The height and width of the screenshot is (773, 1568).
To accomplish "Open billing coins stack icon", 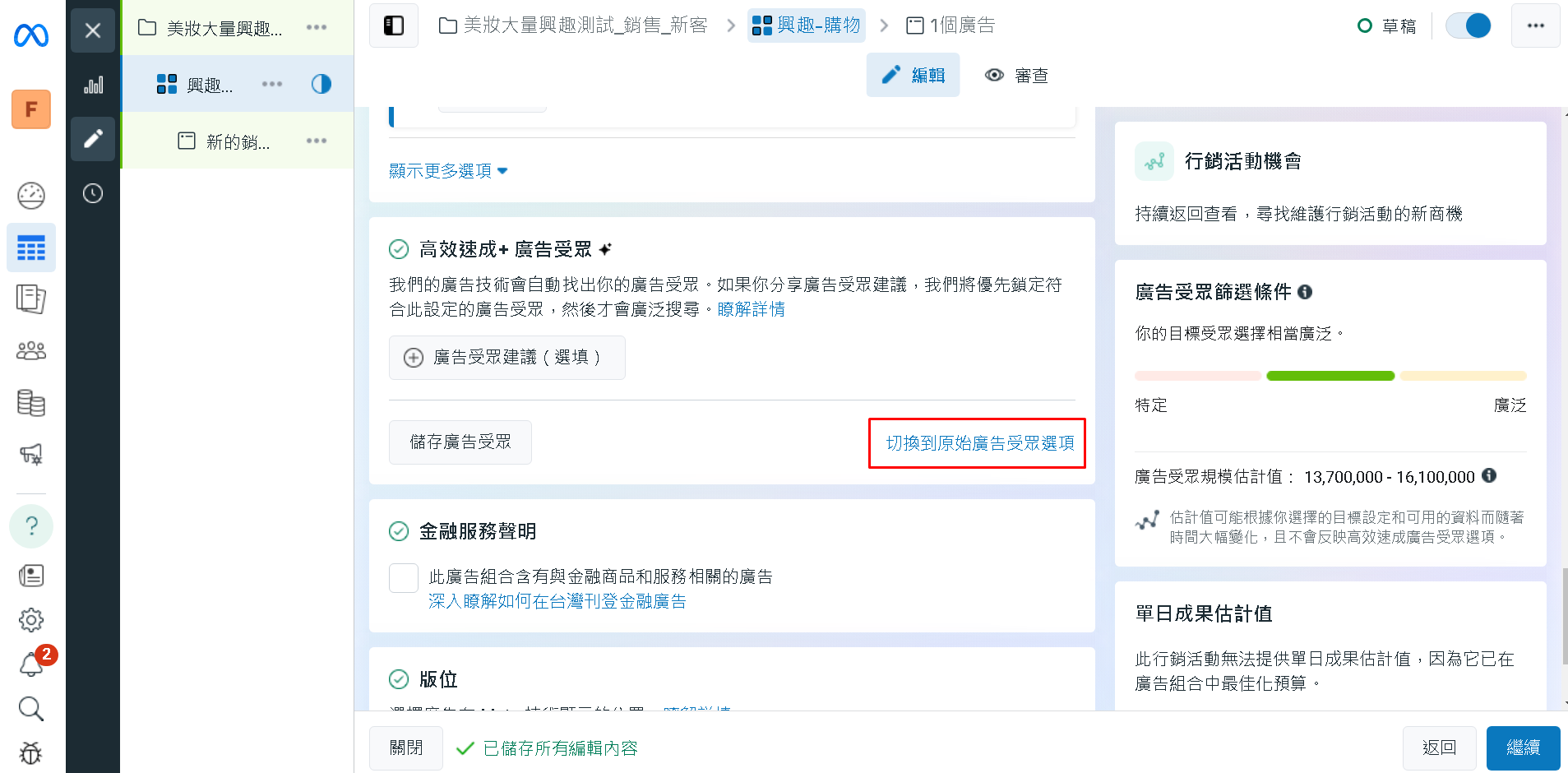I will tap(31, 403).
